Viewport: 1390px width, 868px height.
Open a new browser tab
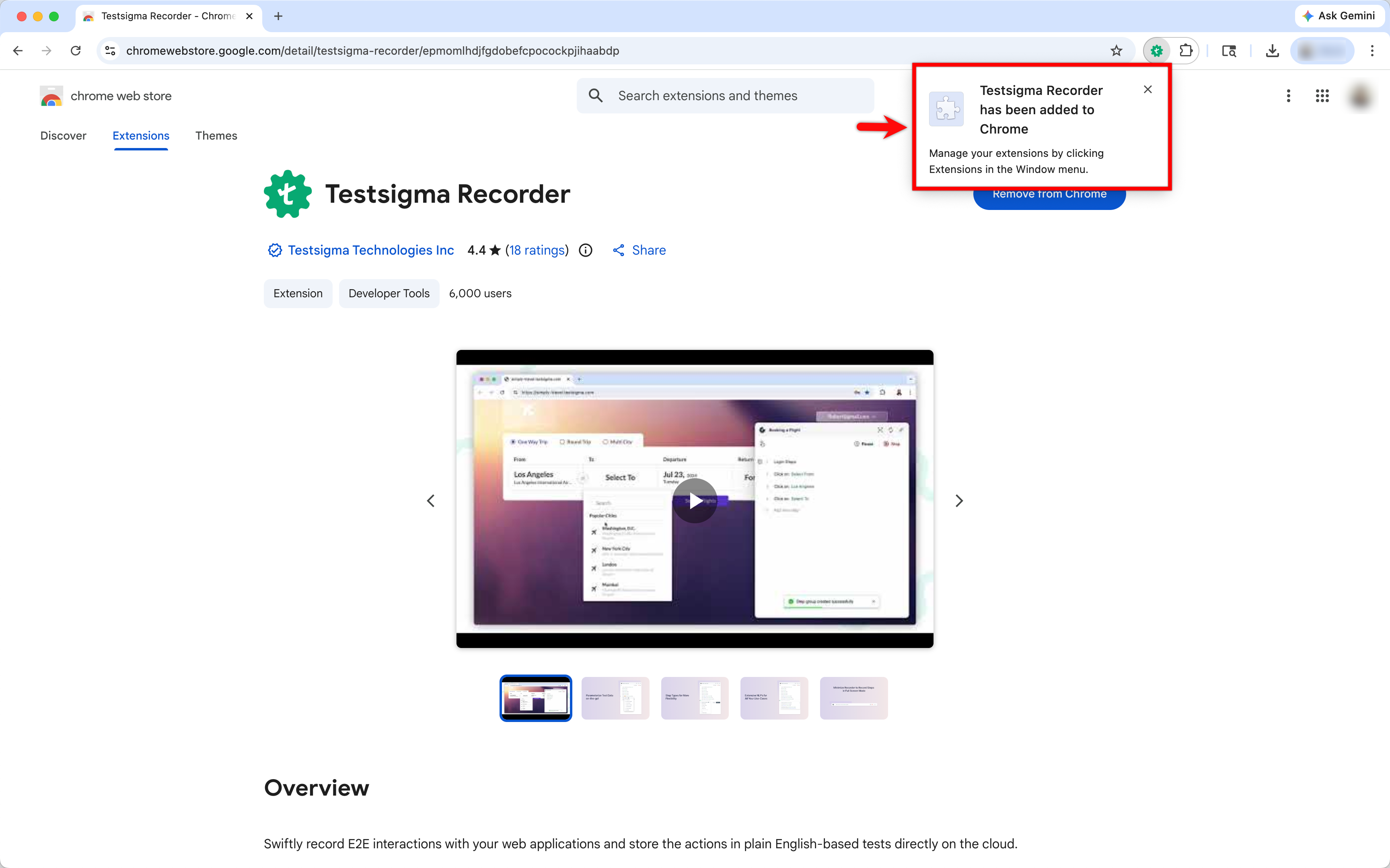coord(278,16)
